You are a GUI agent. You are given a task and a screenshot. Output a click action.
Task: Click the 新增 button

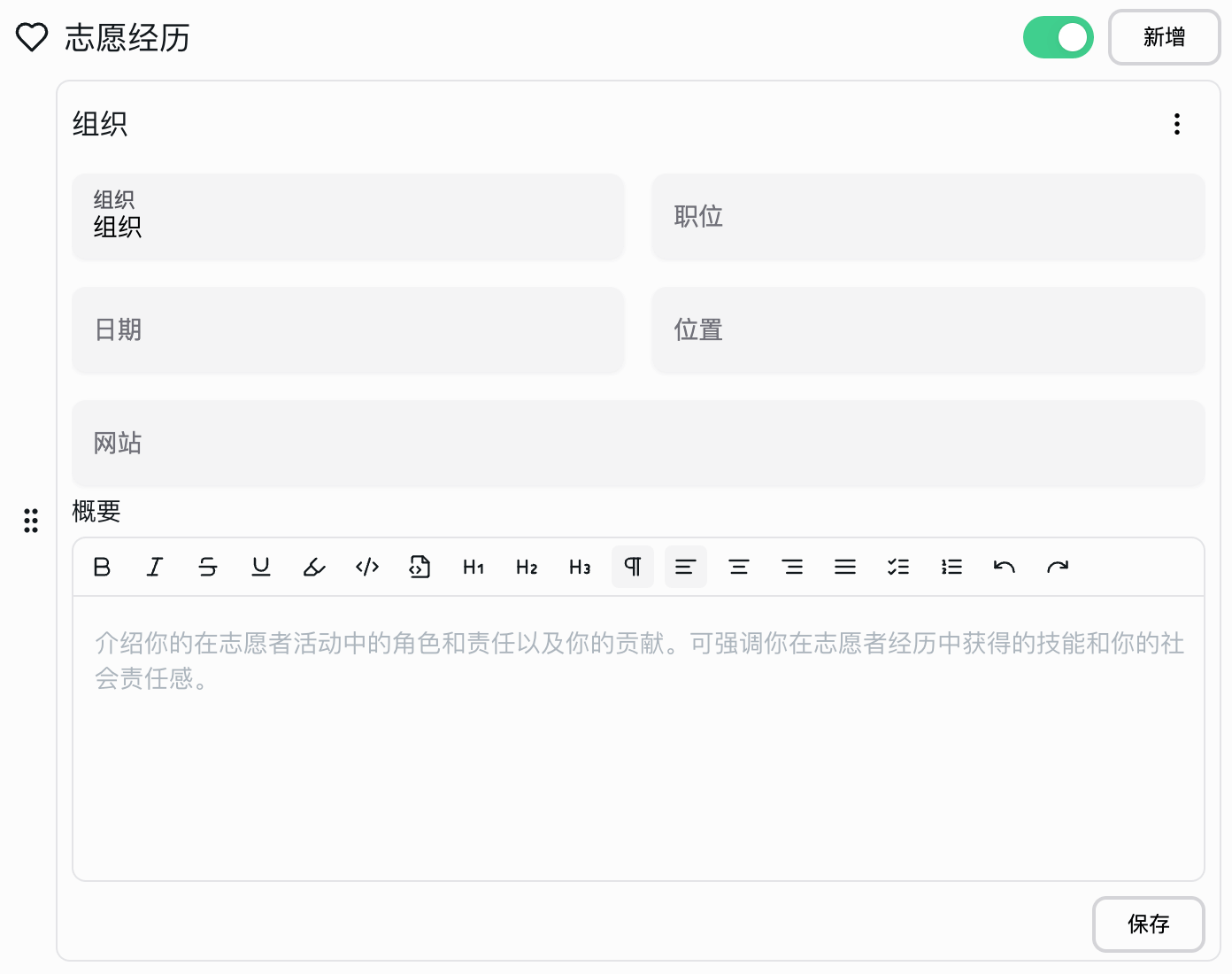[x=1165, y=37]
